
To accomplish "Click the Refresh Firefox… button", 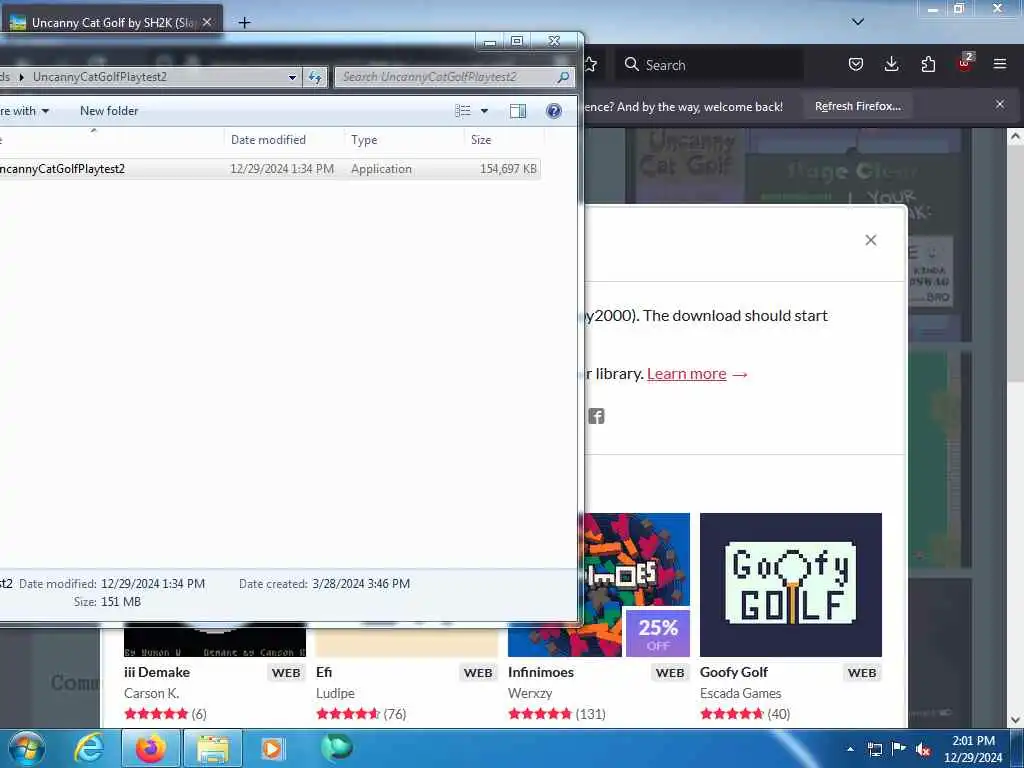I will click(857, 106).
